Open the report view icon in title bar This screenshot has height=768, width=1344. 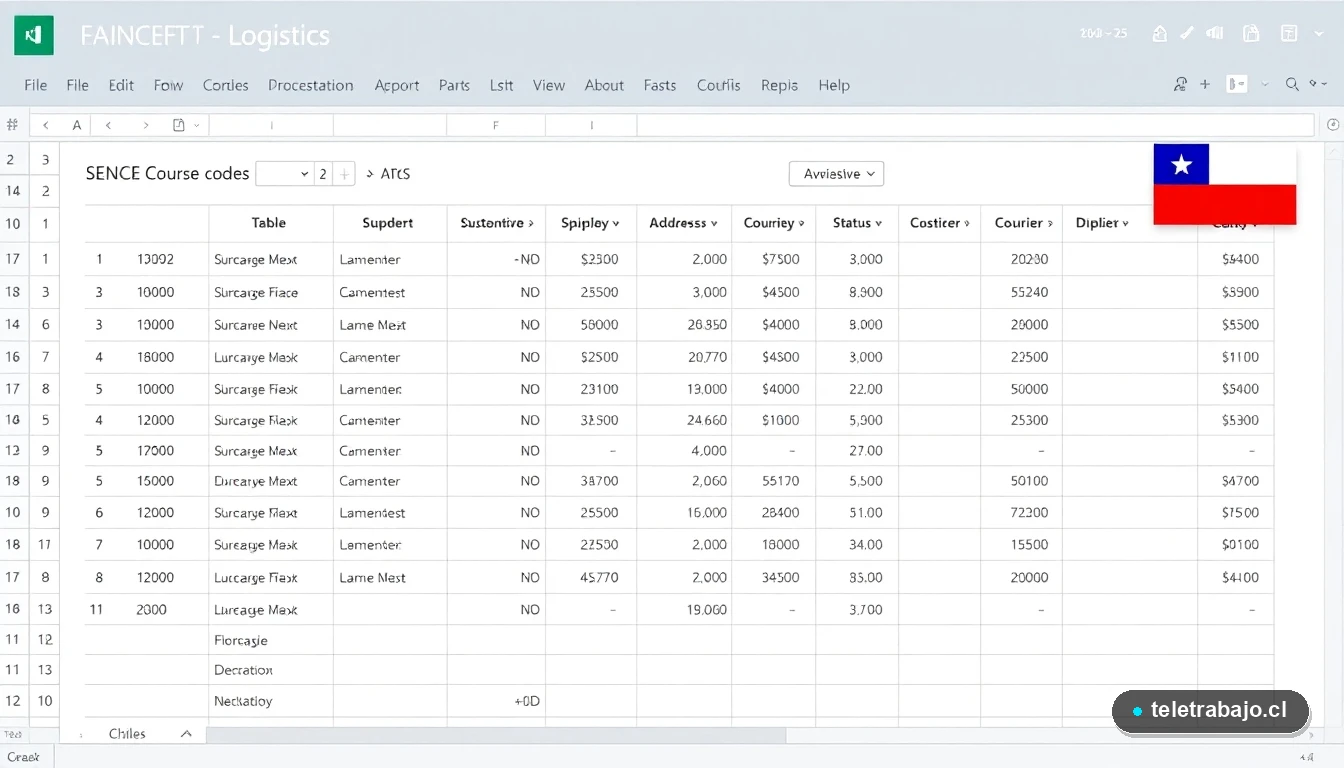(1289, 33)
